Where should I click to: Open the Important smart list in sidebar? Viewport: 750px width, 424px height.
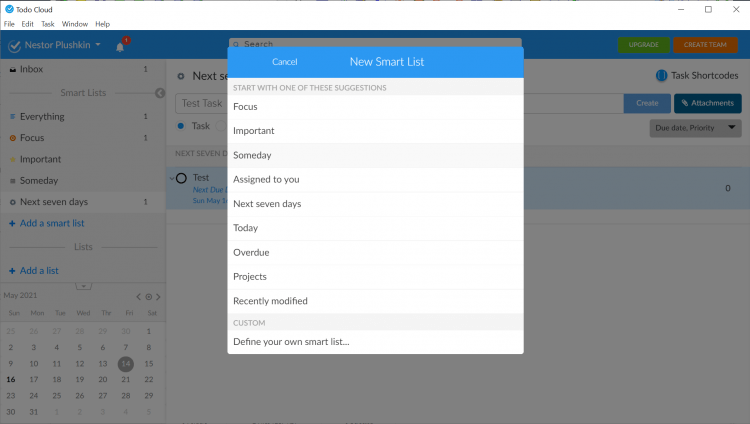[x=83, y=159]
